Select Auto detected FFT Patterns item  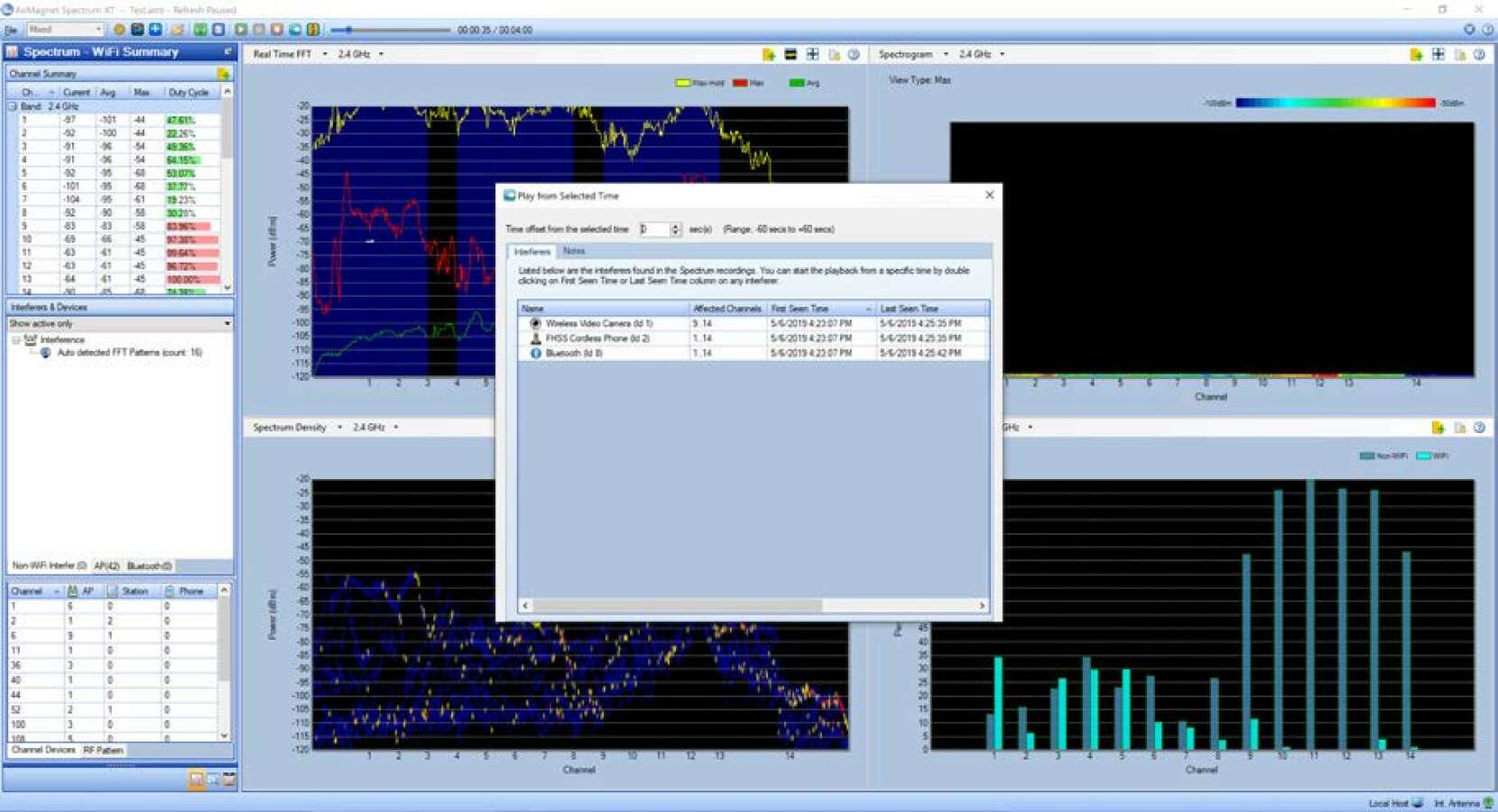pyautogui.click(x=129, y=353)
